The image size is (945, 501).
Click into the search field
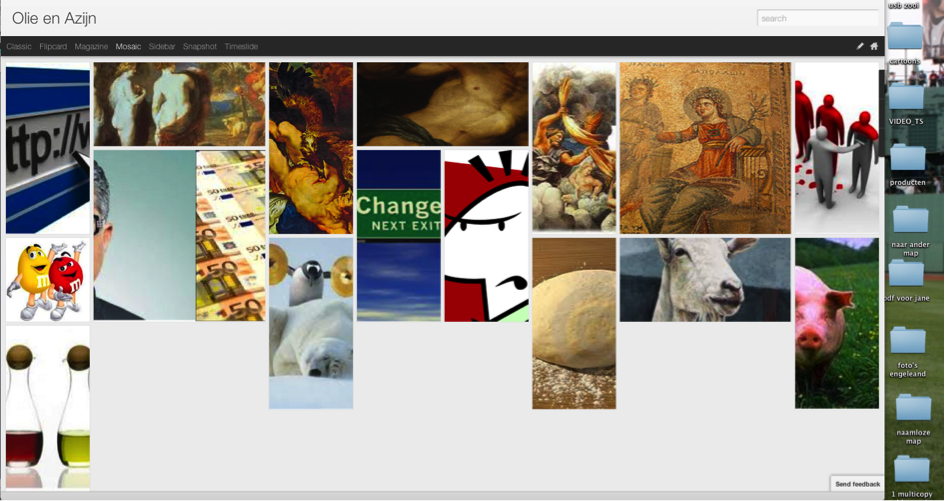coord(818,18)
